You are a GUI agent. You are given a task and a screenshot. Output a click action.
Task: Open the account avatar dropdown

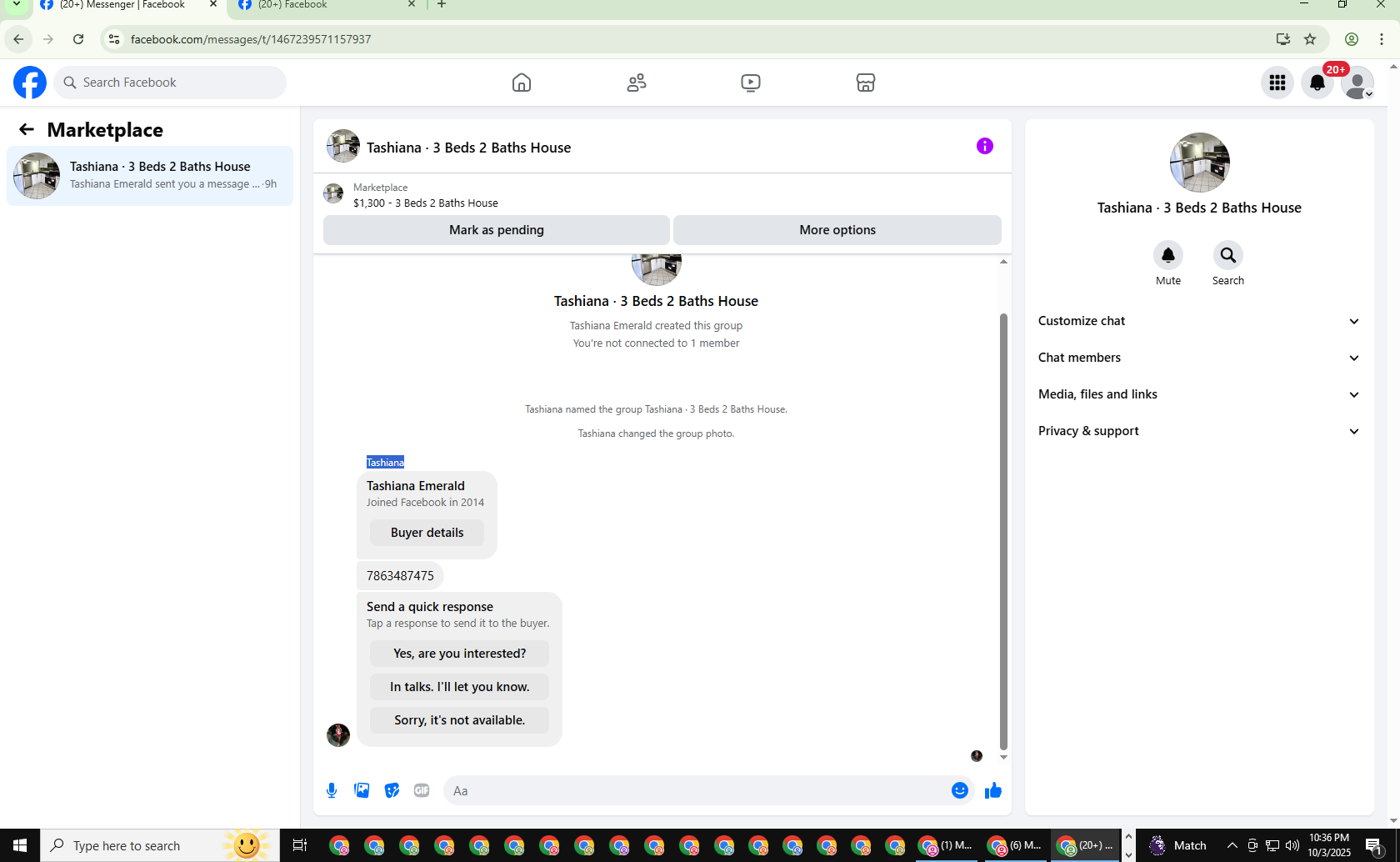pyautogui.click(x=1357, y=83)
